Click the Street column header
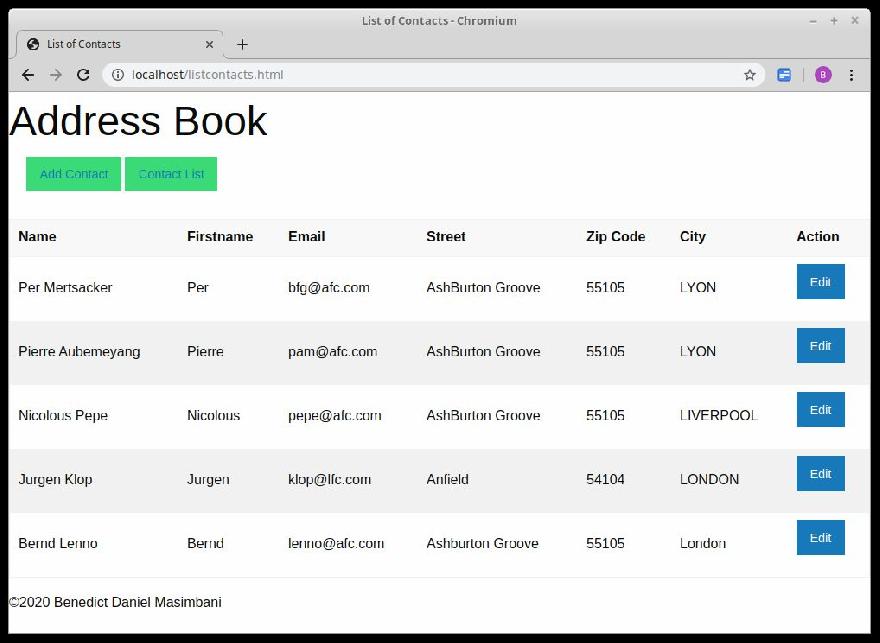 pos(446,236)
